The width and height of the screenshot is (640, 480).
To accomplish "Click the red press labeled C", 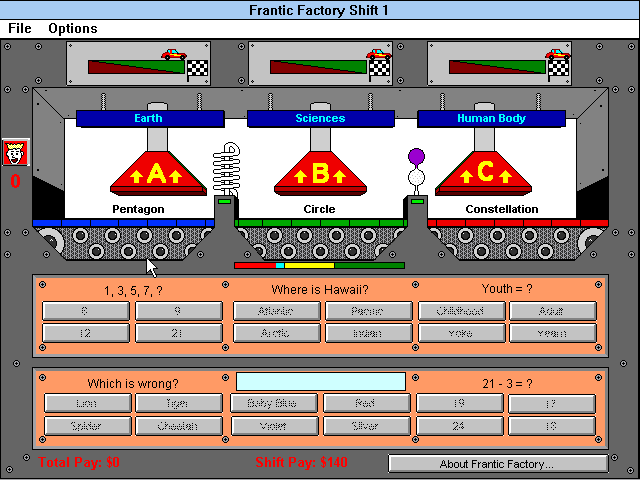I will pyautogui.click(x=484, y=173).
